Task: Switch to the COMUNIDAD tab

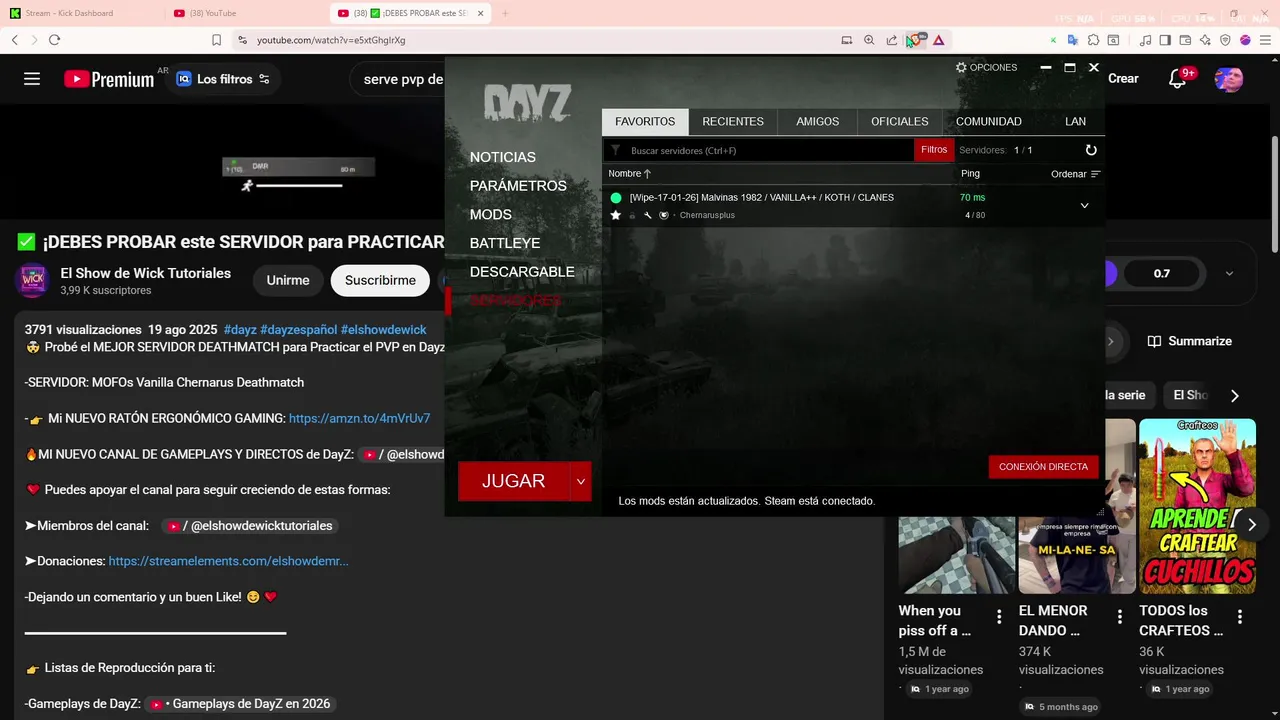Action: (989, 122)
